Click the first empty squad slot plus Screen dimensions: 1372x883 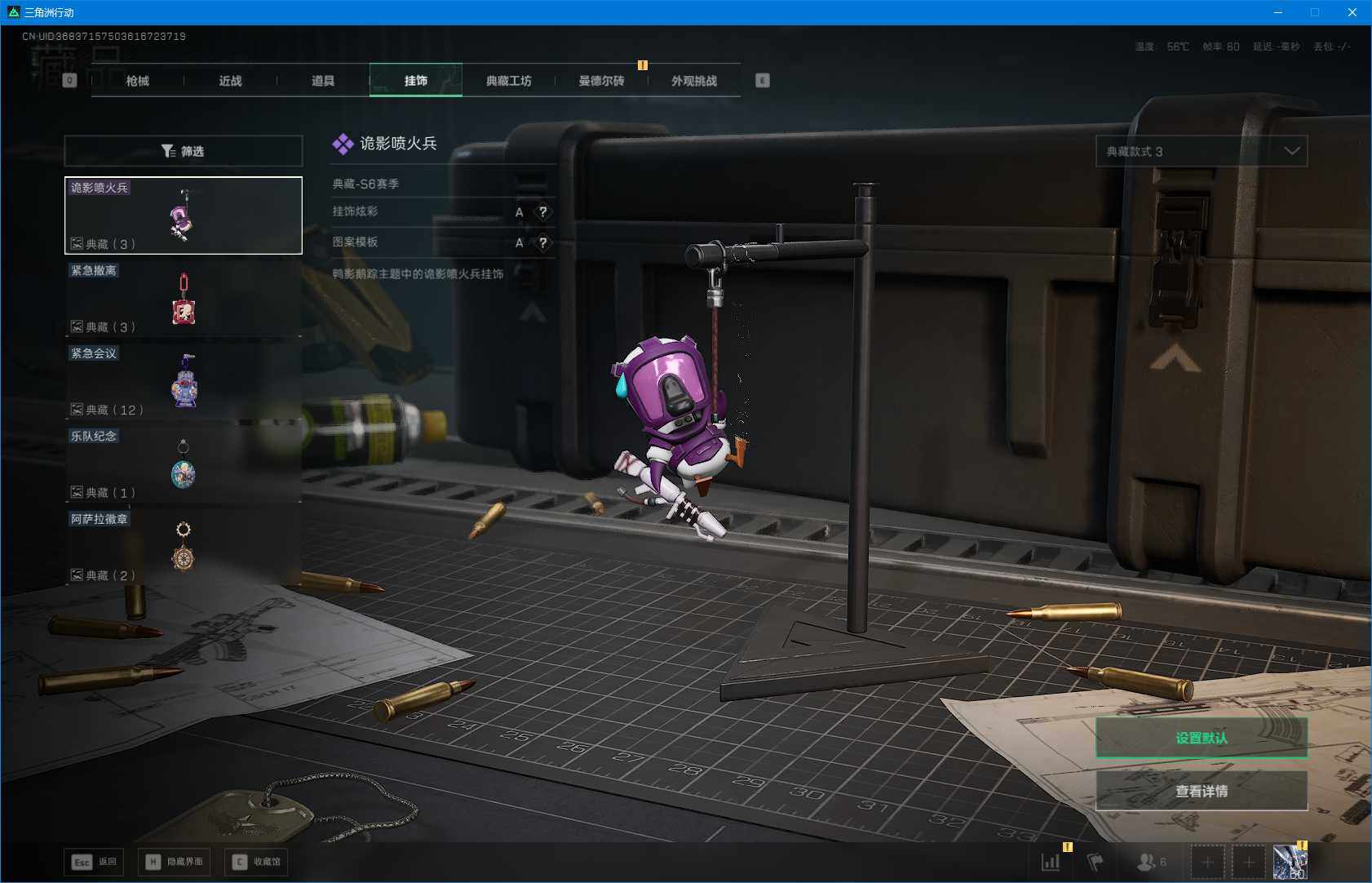pos(1207,862)
